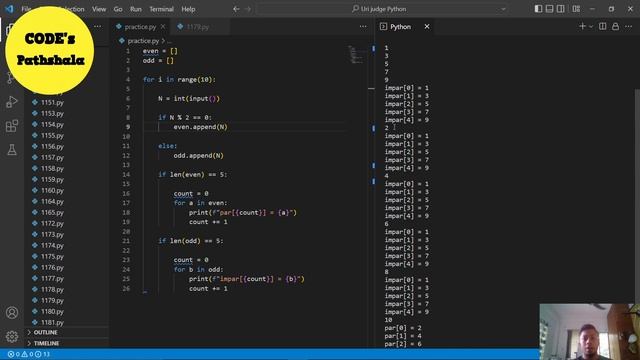The height and width of the screenshot is (360, 640).
Task: Open file 1156.py in explorer
Action: click(52, 147)
